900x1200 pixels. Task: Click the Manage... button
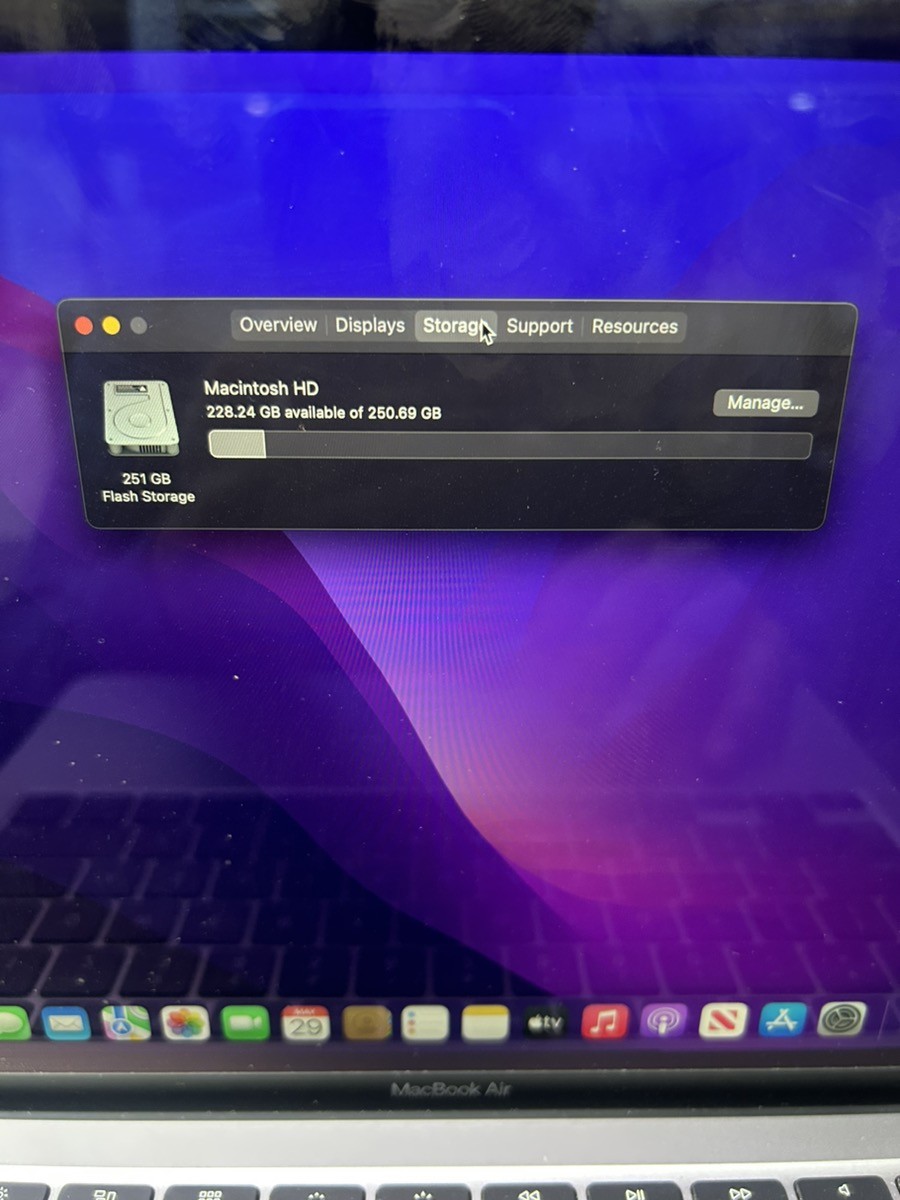766,403
